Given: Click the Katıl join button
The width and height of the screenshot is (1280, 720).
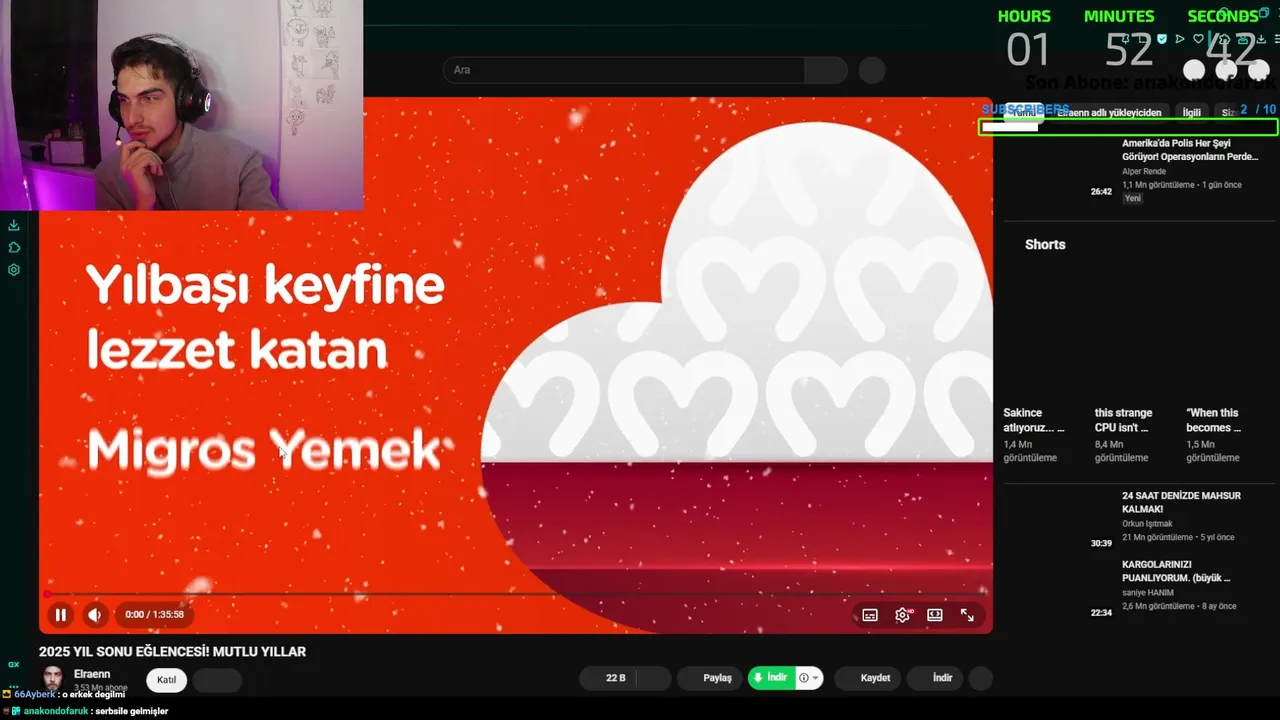Looking at the screenshot, I should click(167, 680).
